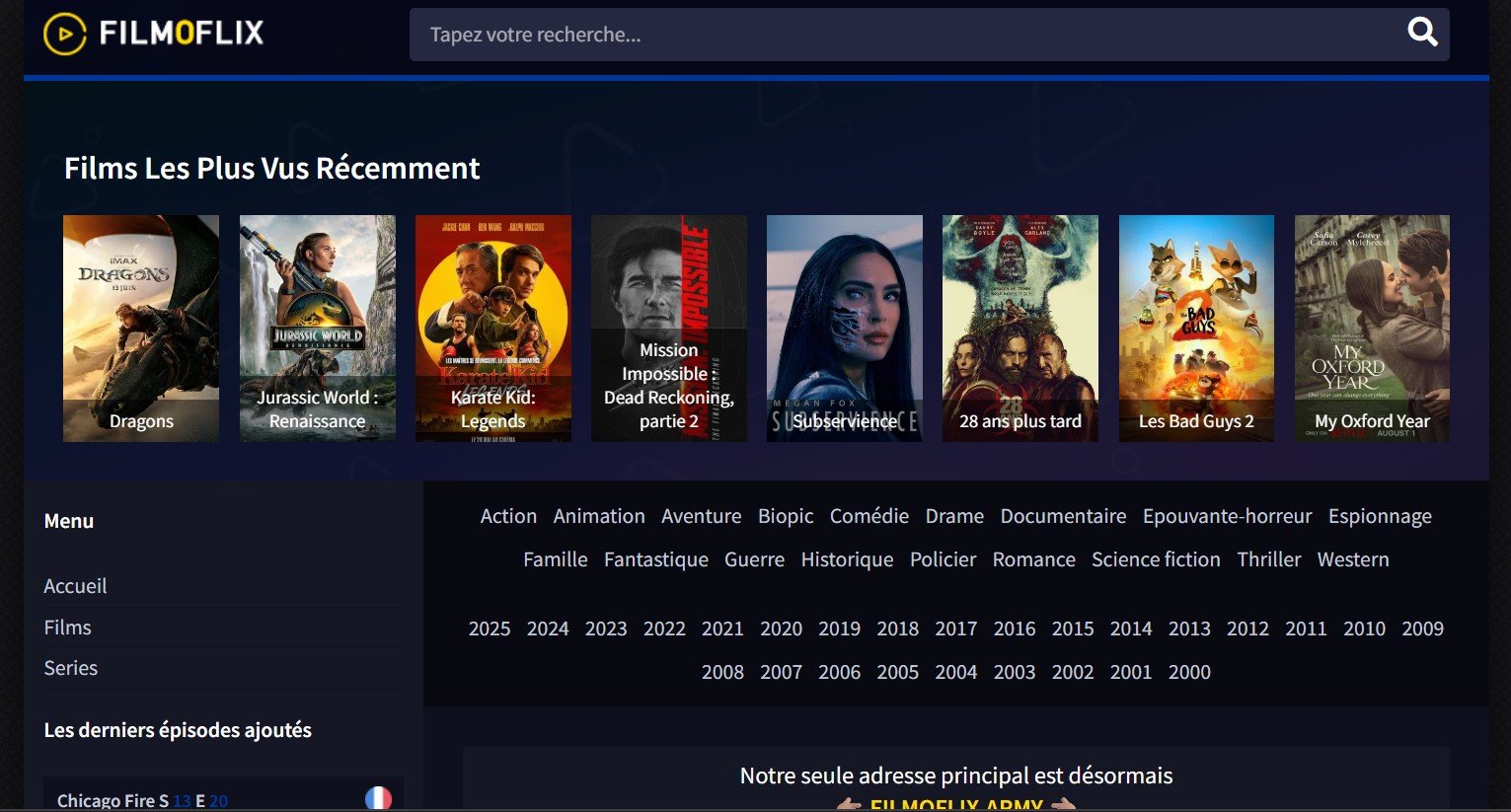This screenshot has height=812, width=1511.
Task: Filter by the Romance genre
Action: (x=1034, y=559)
